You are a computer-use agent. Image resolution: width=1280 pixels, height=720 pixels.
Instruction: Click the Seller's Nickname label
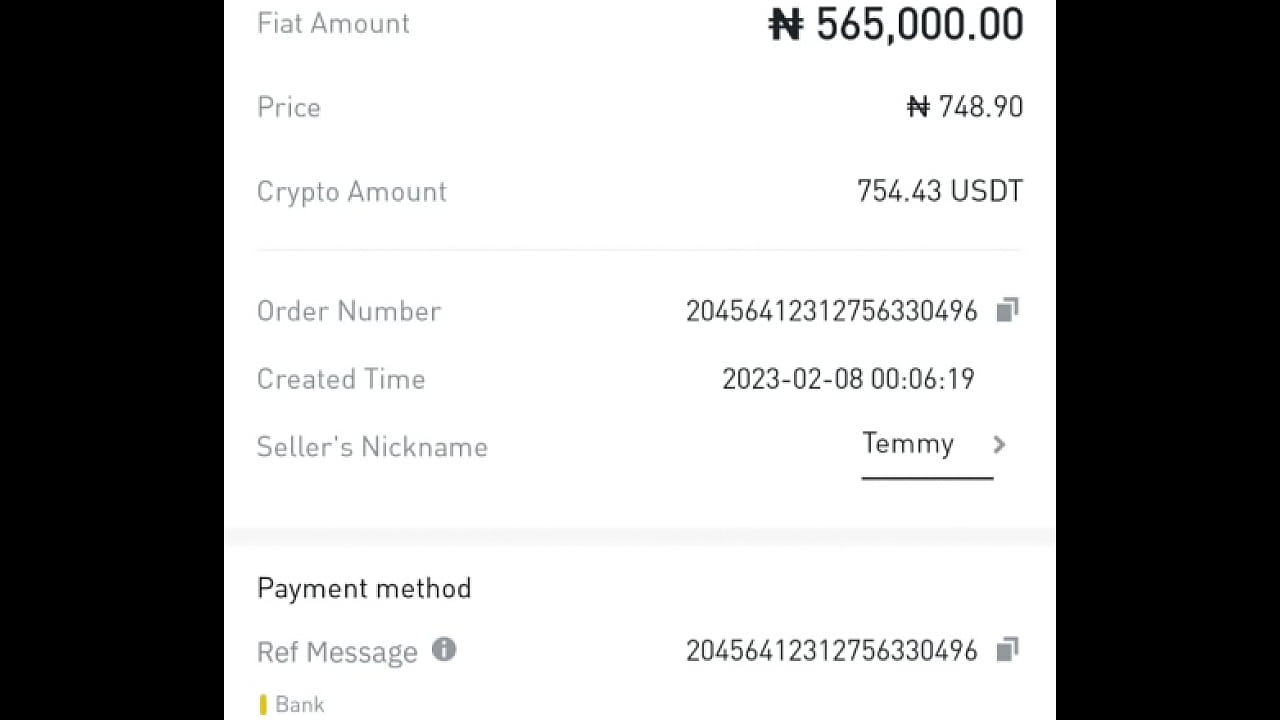[x=372, y=447]
